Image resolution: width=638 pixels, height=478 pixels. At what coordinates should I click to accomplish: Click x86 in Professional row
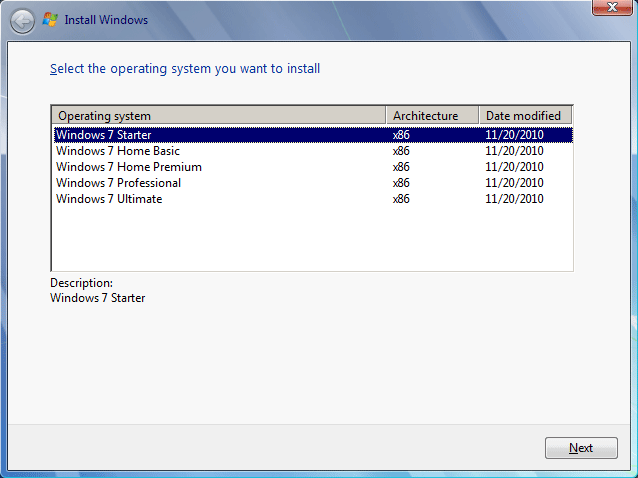pyautogui.click(x=401, y=183)
